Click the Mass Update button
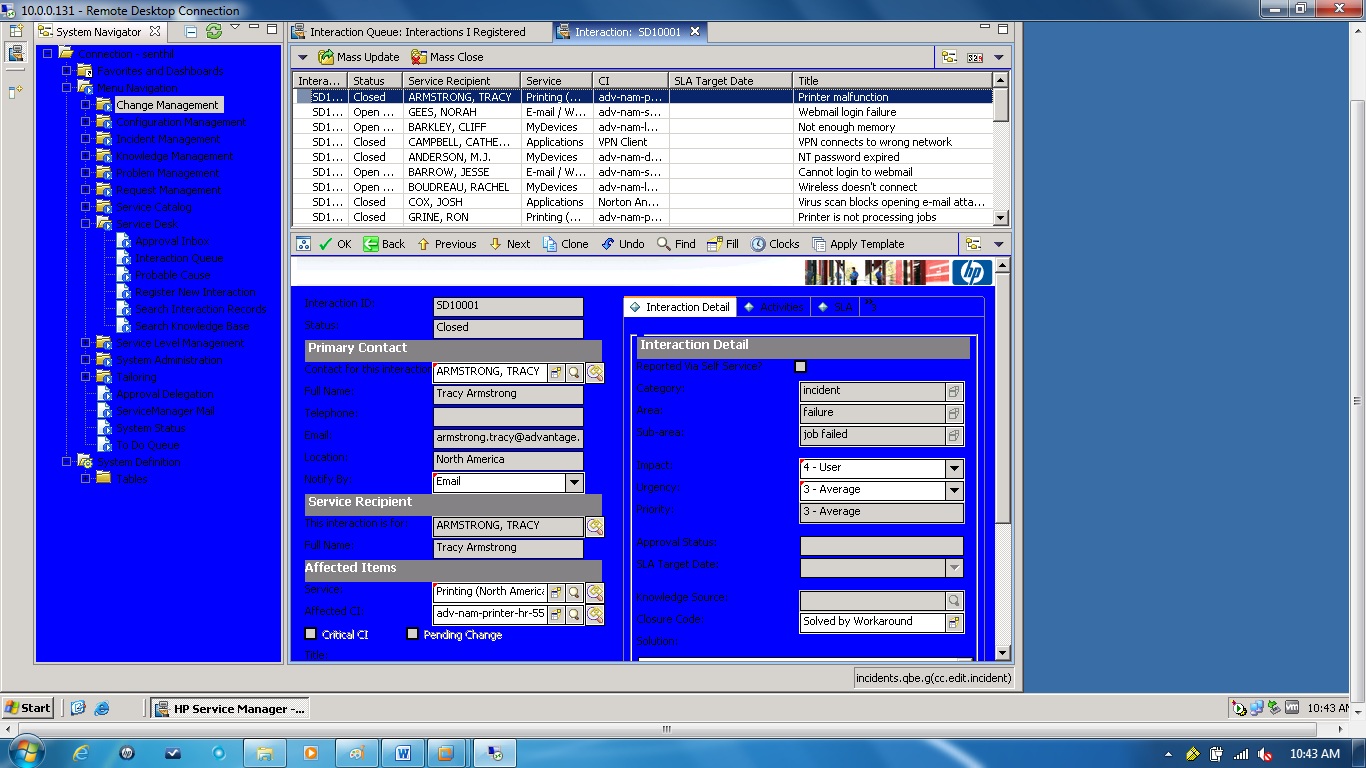The width and height of the screenshot is (1366, 768). pos(358,57)
